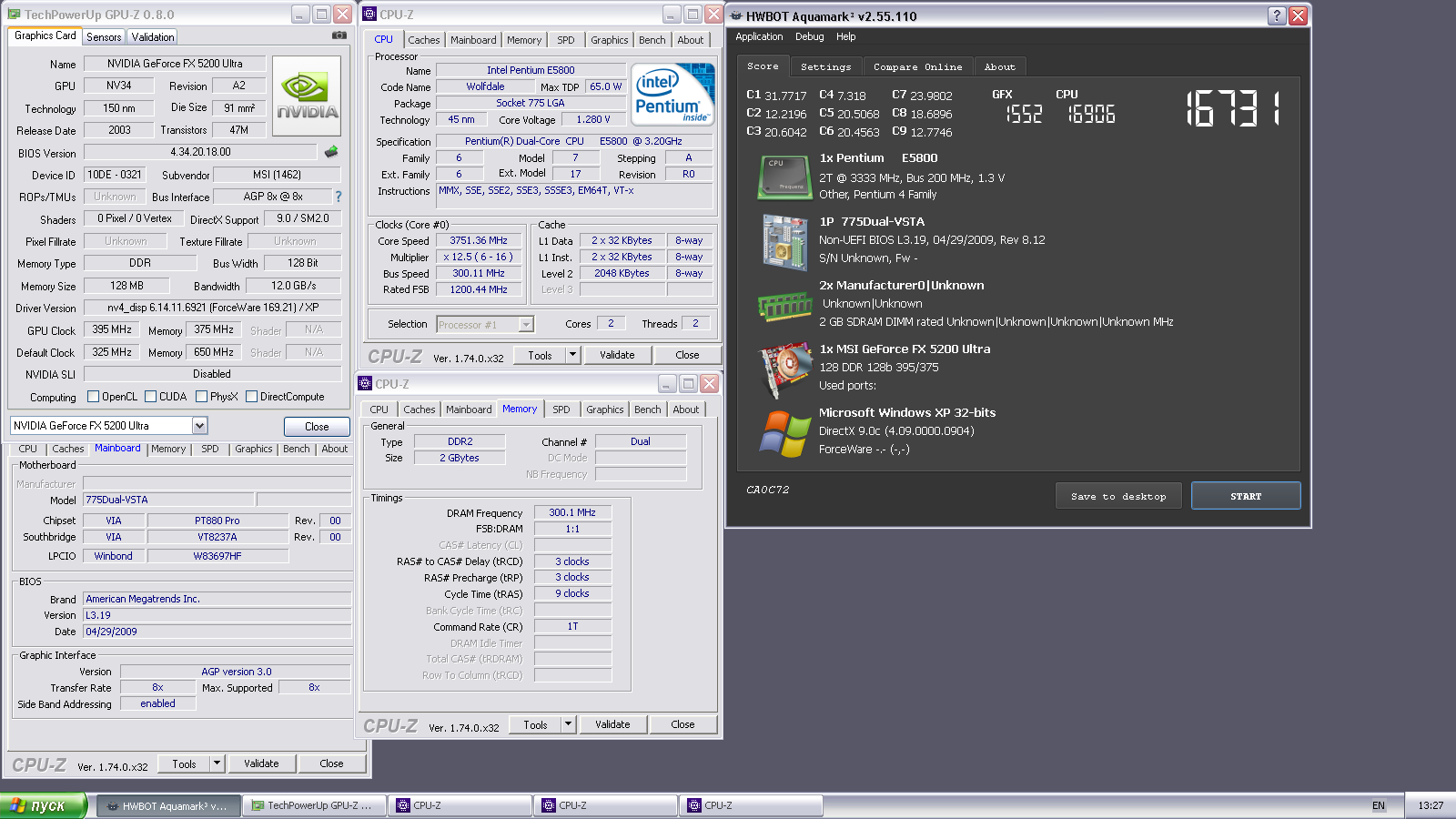1456x819 pixels.
Task: Click the START button in Aquamark
Action: tap(1246, 496)
